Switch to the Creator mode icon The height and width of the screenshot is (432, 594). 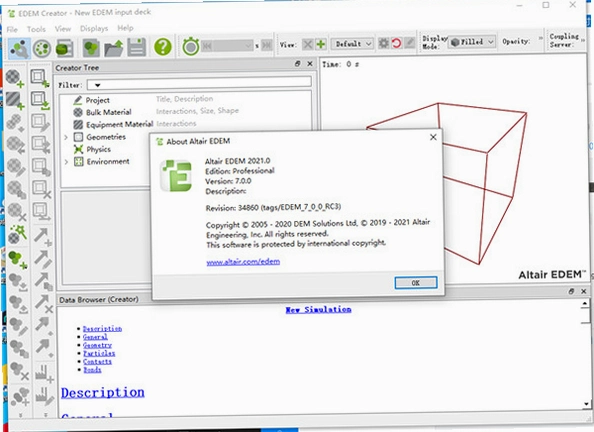pyautogui.click(x=19, y=49)
